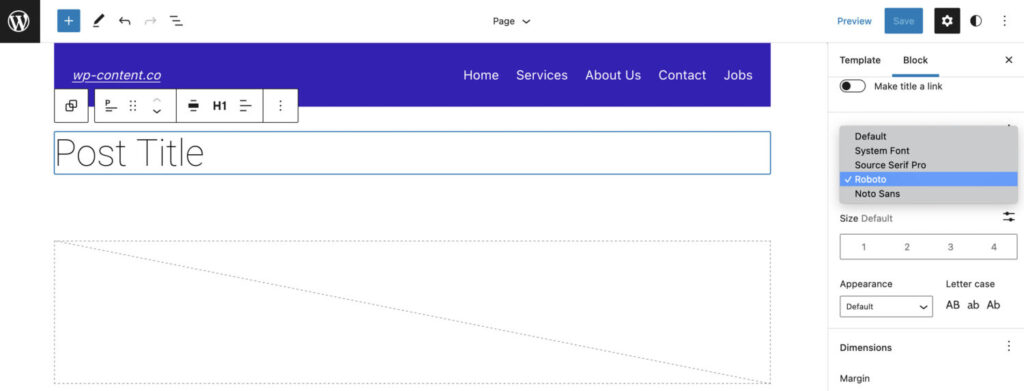The height and width of the screenshot is (391, 1024).
Task: Click the Post Title block
Action: point(412,153)
